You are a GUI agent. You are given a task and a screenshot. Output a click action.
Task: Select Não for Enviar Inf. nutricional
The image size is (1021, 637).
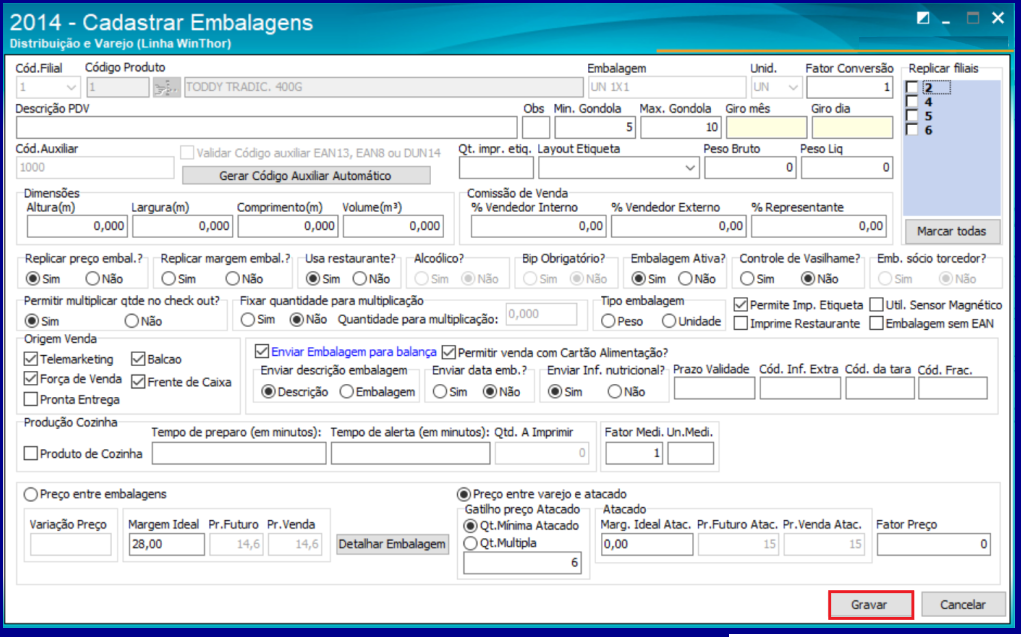pyautogui.click(x=615, y=391)
